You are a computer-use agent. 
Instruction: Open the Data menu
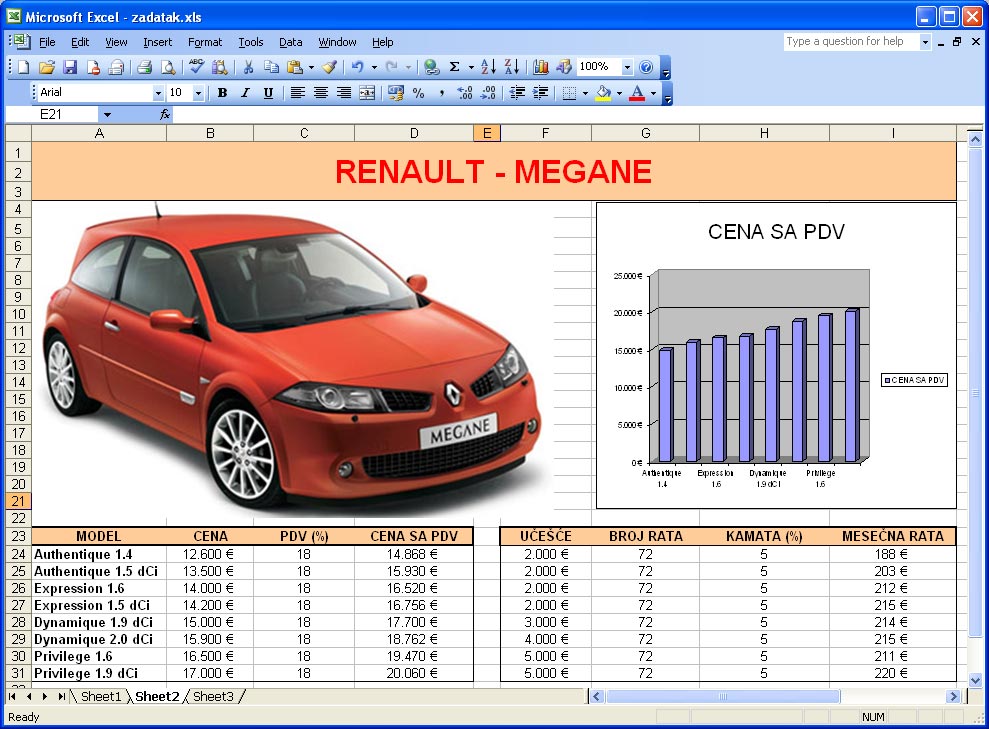pyautogui.click(x=290, y=42)
